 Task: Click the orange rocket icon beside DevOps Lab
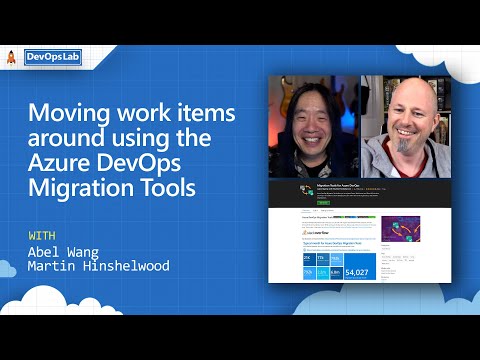[11, 57]
